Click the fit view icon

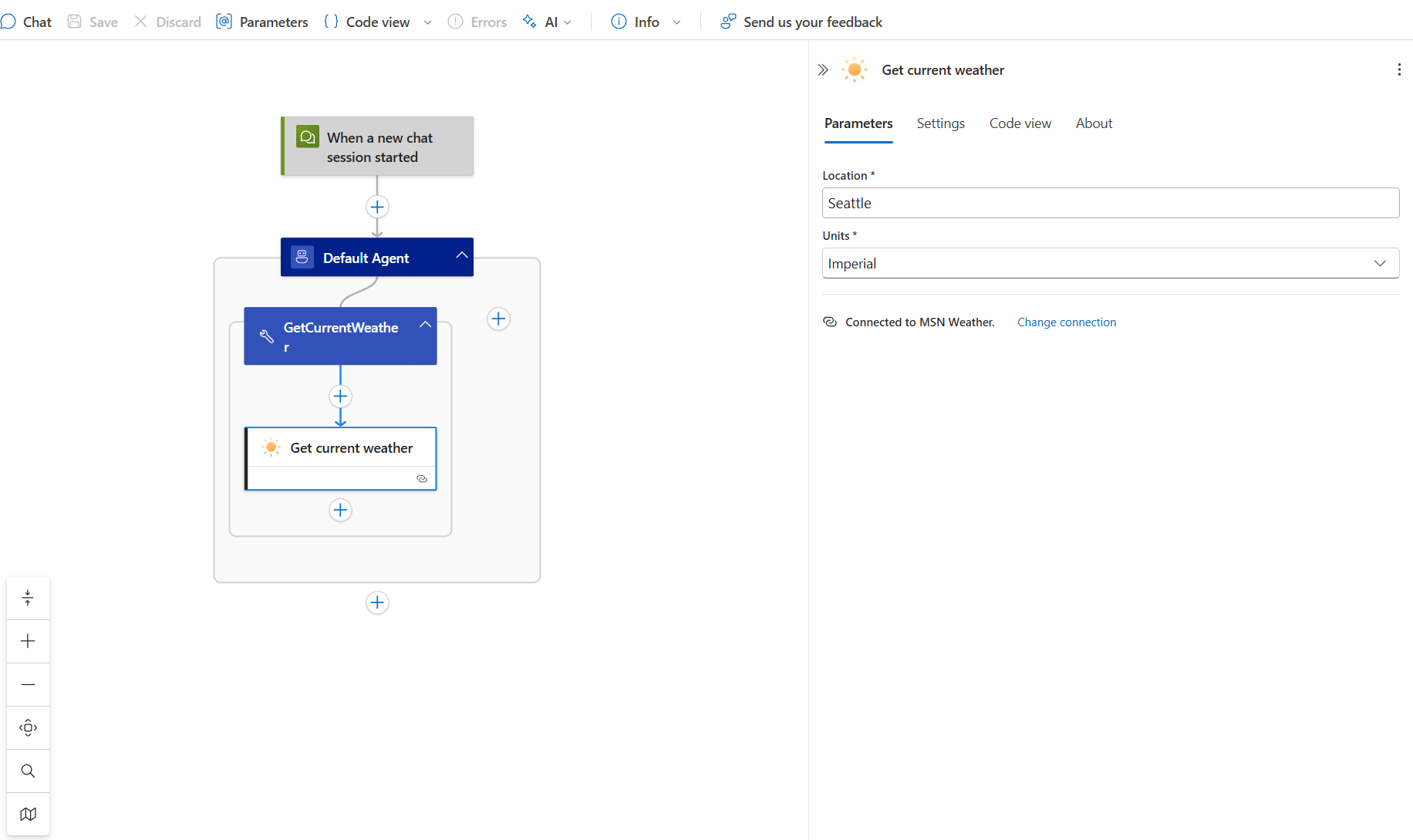point(29,727)
